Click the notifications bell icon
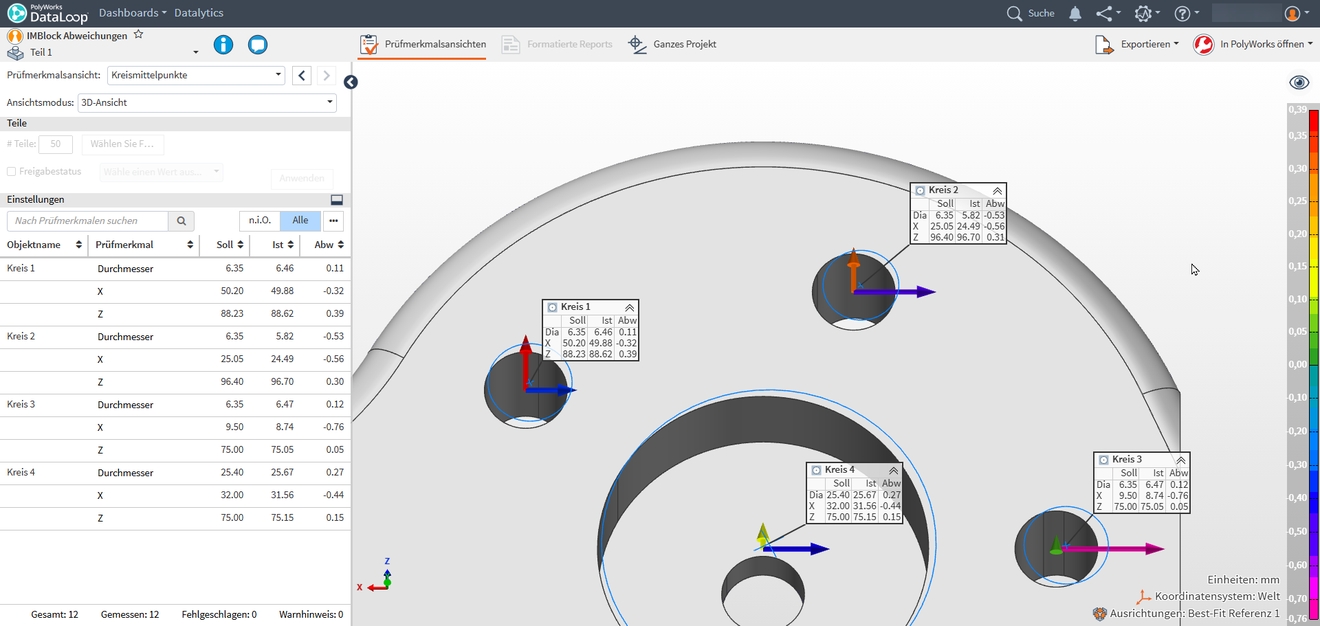 click(1075, 13)
